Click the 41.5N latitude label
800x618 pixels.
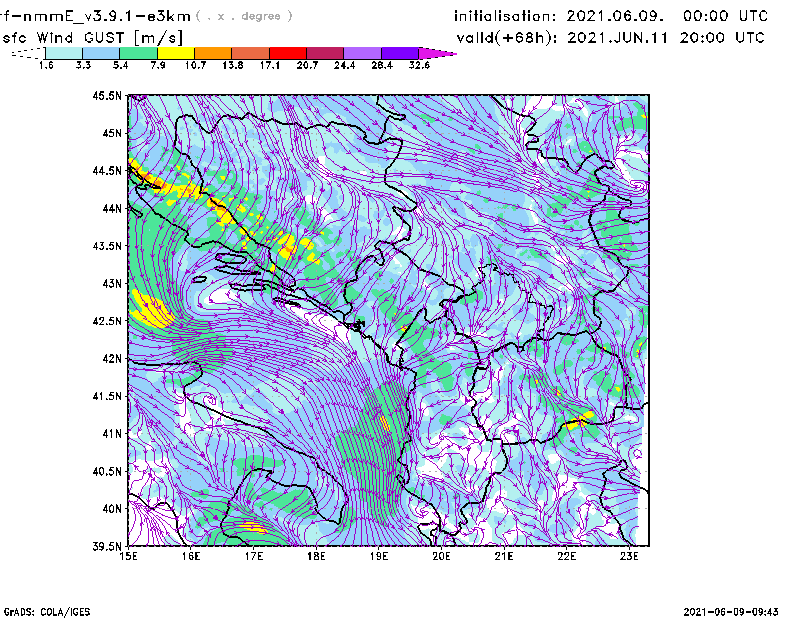tap(107, 396)
